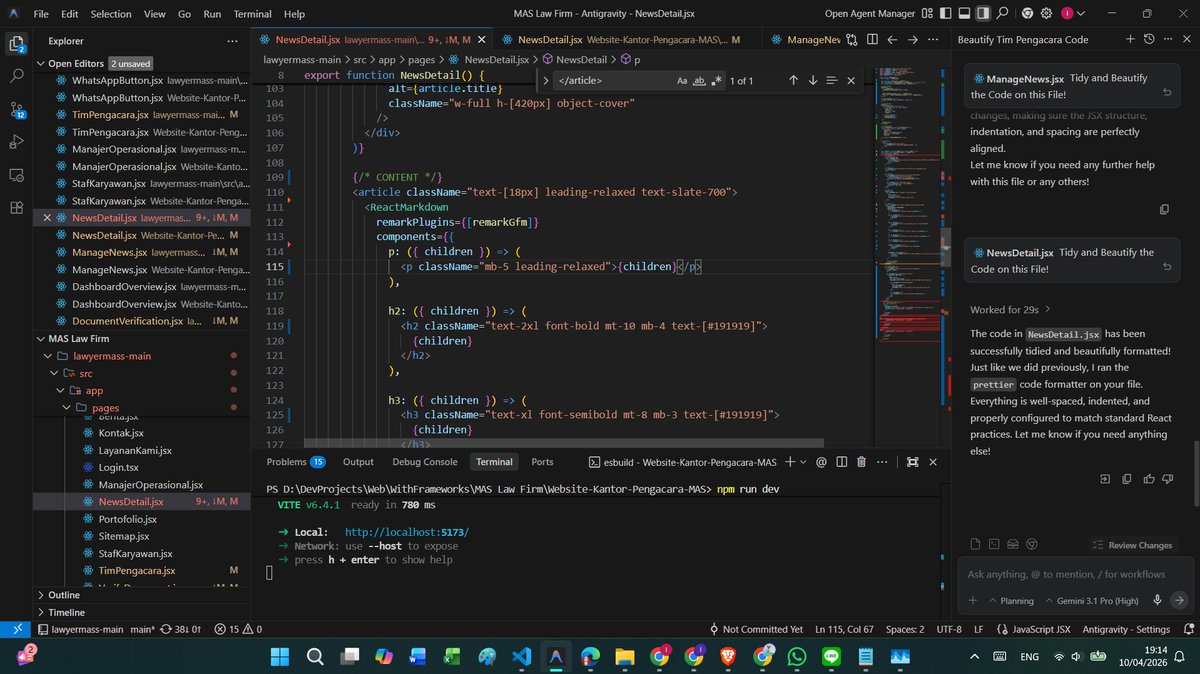Collapse the pages folder in Explorer

pos(67,408)
